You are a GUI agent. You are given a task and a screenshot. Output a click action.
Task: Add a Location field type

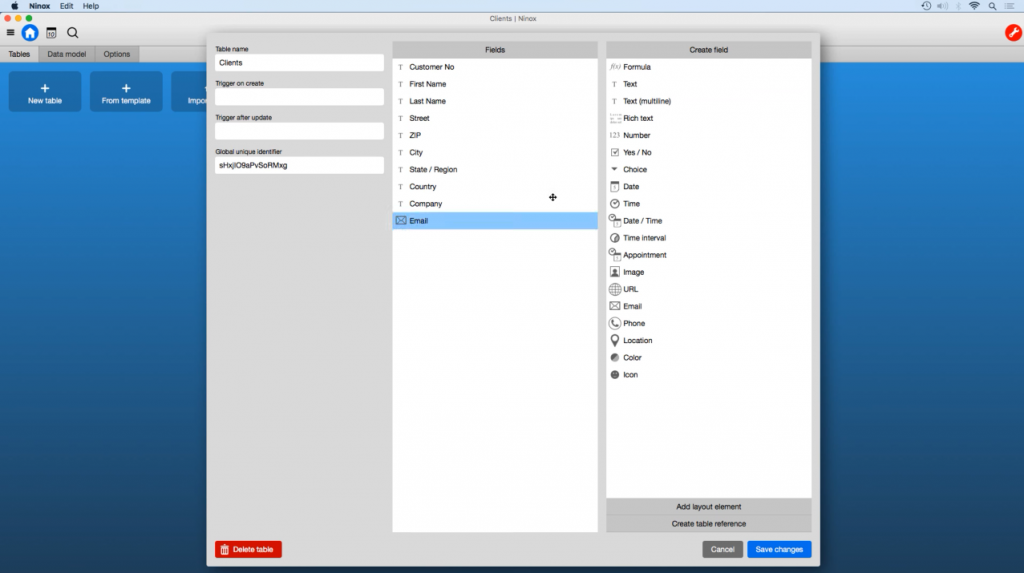(x=637, y=340)
